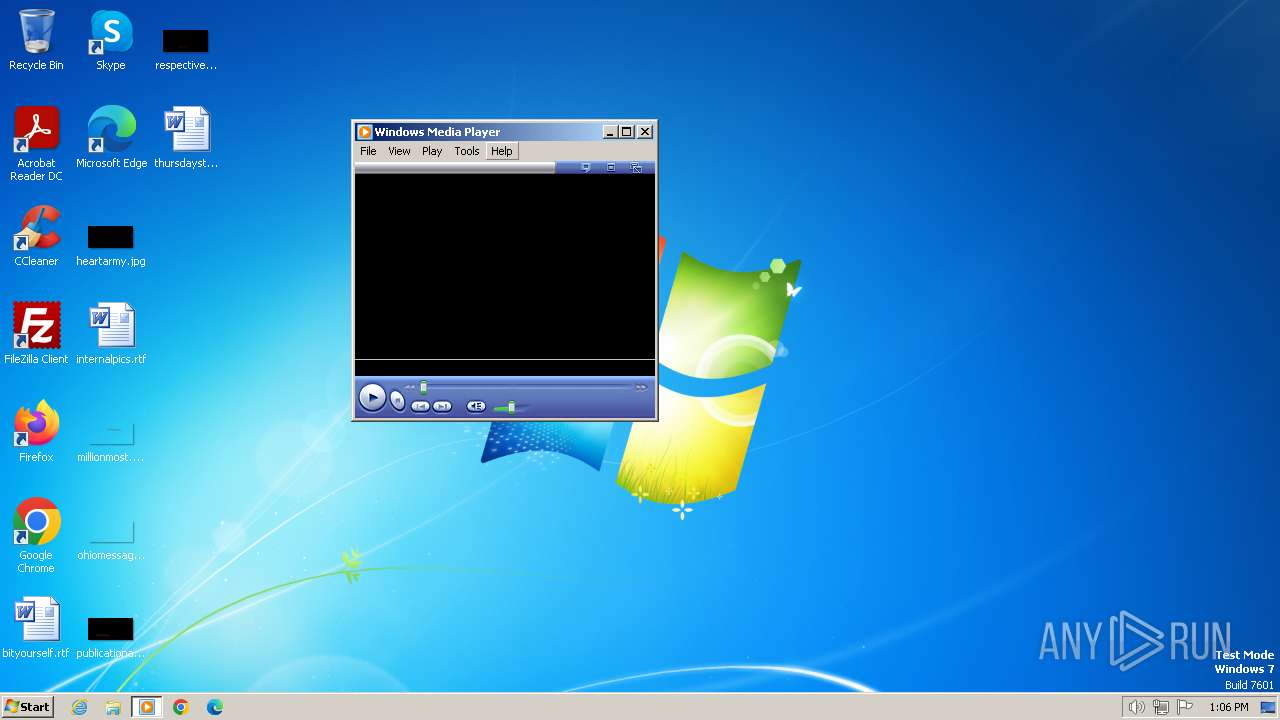Start playback with the round Play button
This screenshot has width=1280, height=720.
pos(372,398)
